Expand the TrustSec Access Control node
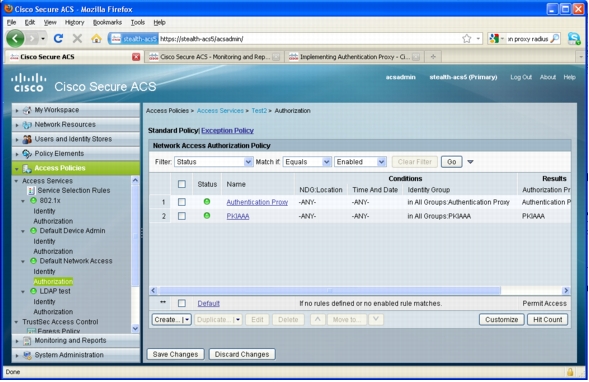The image size is (589, 382). [x=17, y=322]
